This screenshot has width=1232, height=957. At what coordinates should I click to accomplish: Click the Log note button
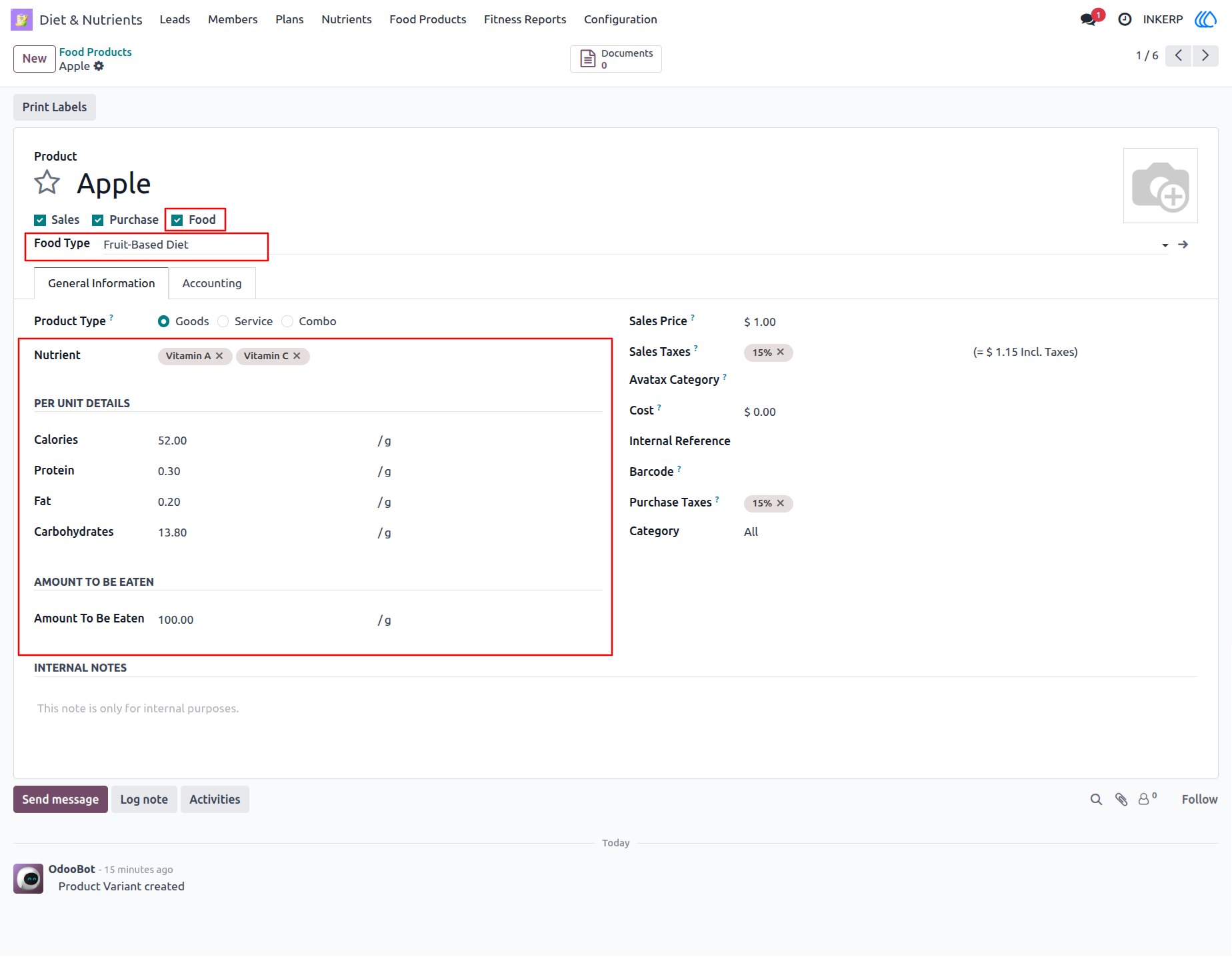click(144, 799)
